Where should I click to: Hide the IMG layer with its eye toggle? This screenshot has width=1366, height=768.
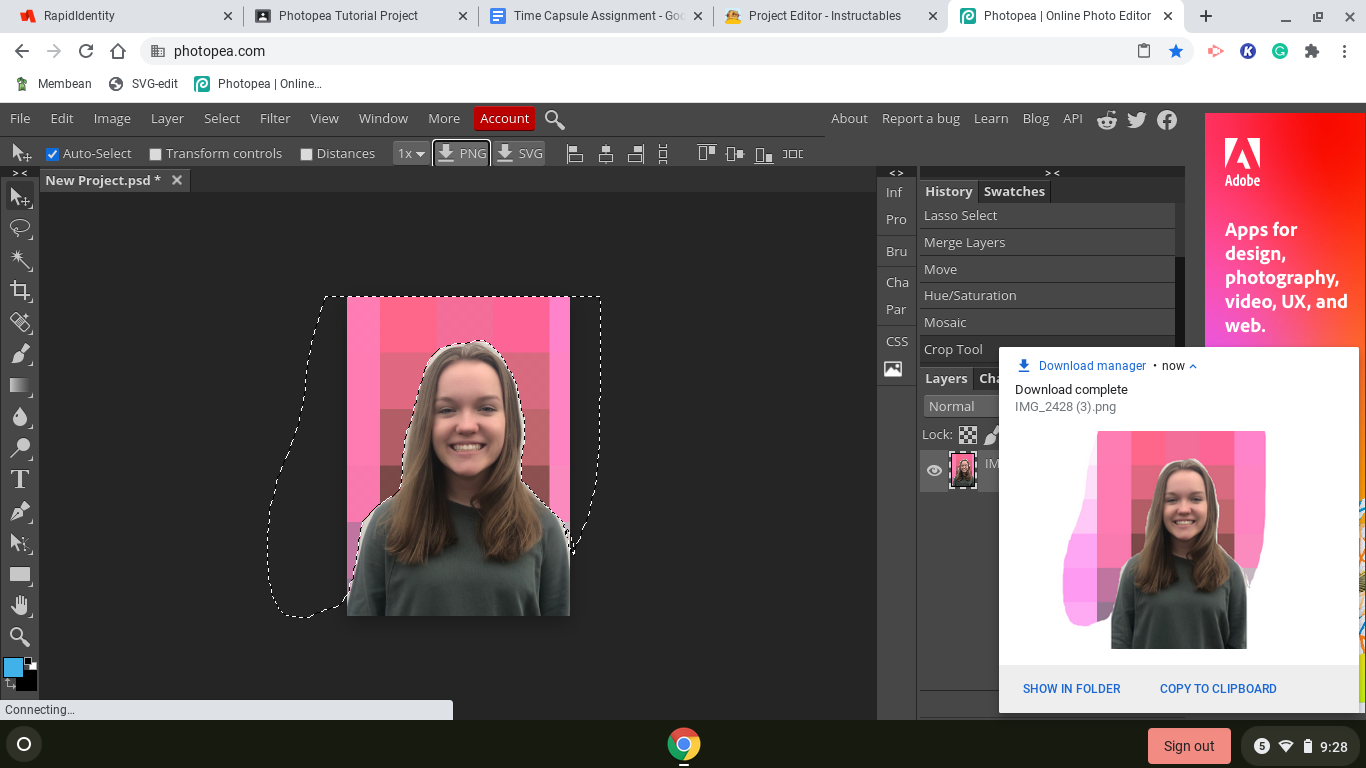933,470
